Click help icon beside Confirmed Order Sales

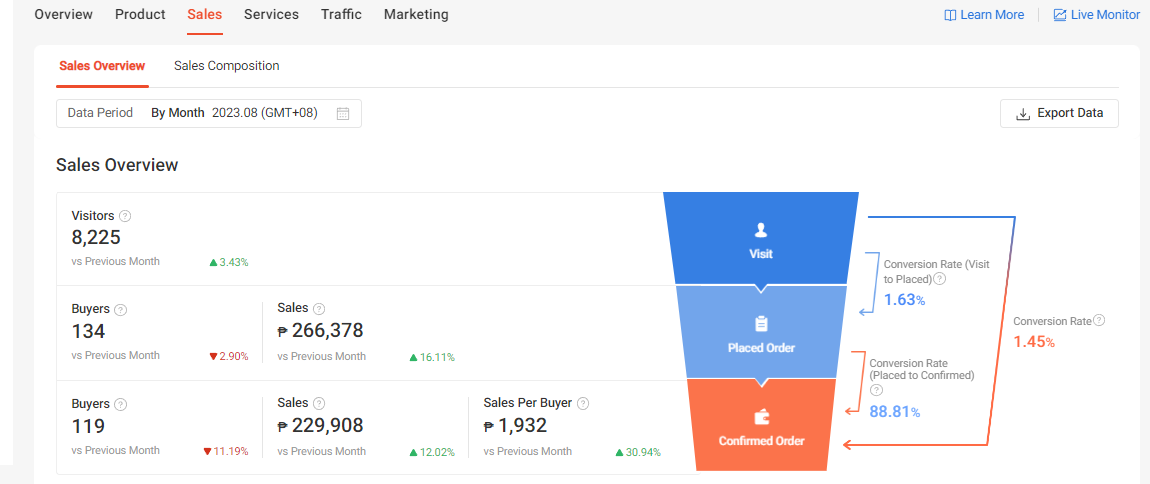coord(319,404)
